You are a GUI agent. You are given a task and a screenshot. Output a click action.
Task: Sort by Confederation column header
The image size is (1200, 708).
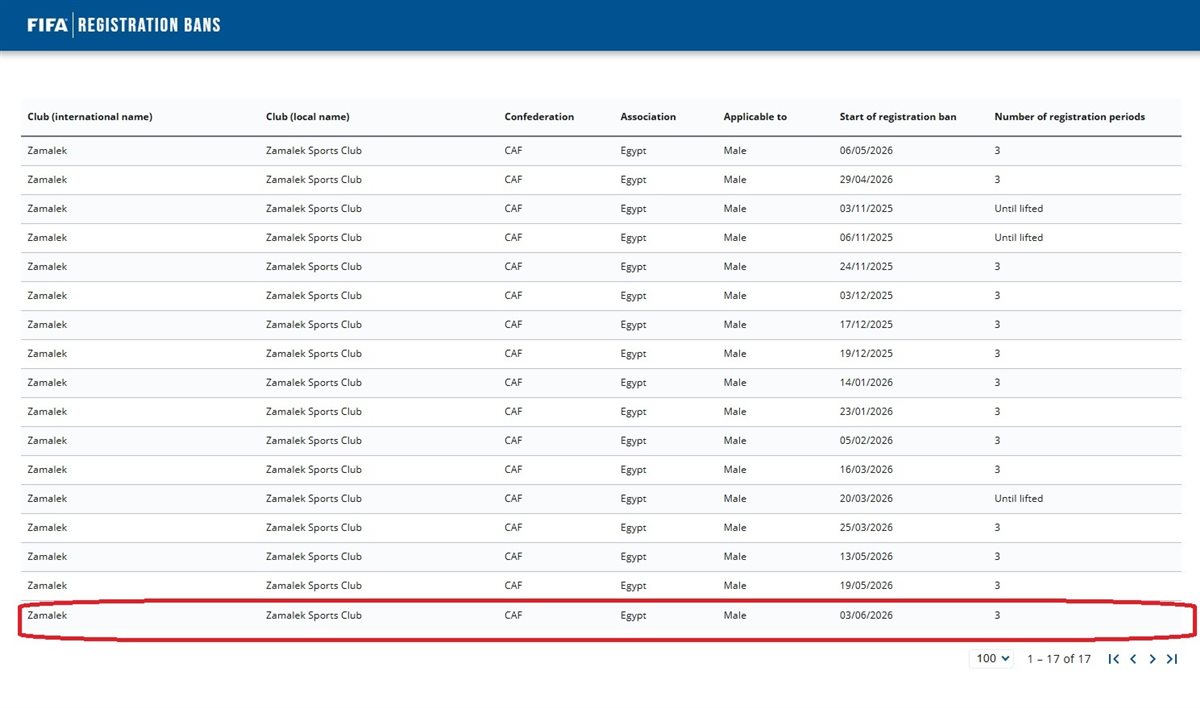click(539, 117)
